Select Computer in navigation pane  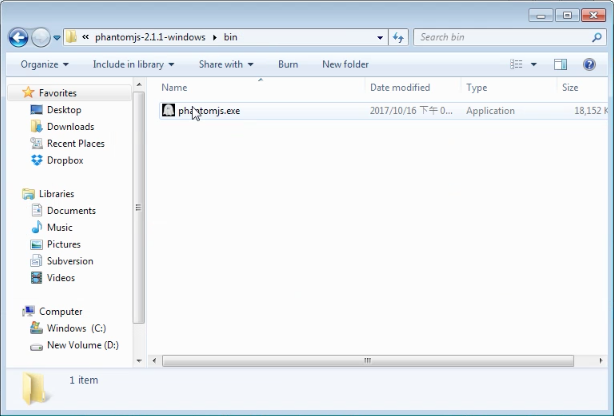point(61,311)
